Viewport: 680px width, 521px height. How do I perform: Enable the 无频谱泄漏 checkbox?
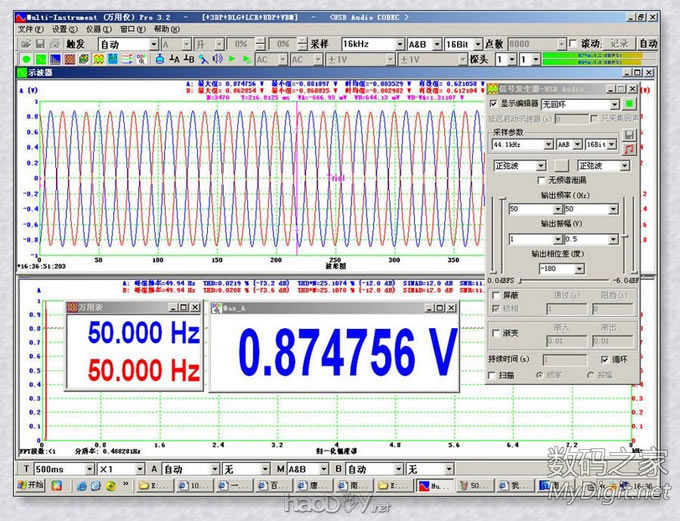542,180
